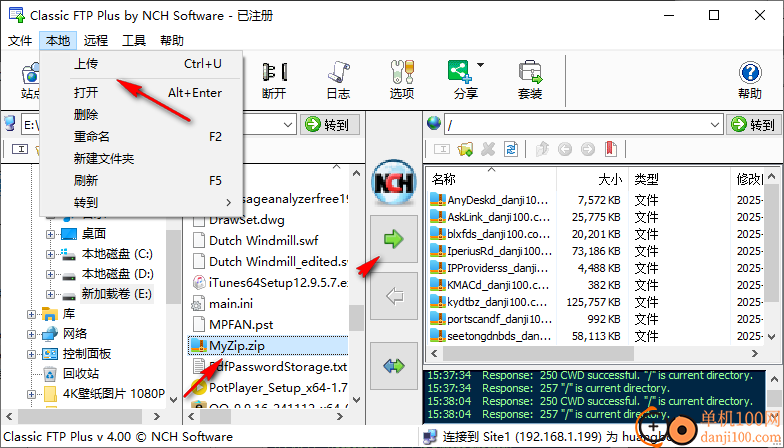
Task: Click remote pane delete X icon
Action: [488, 149]
